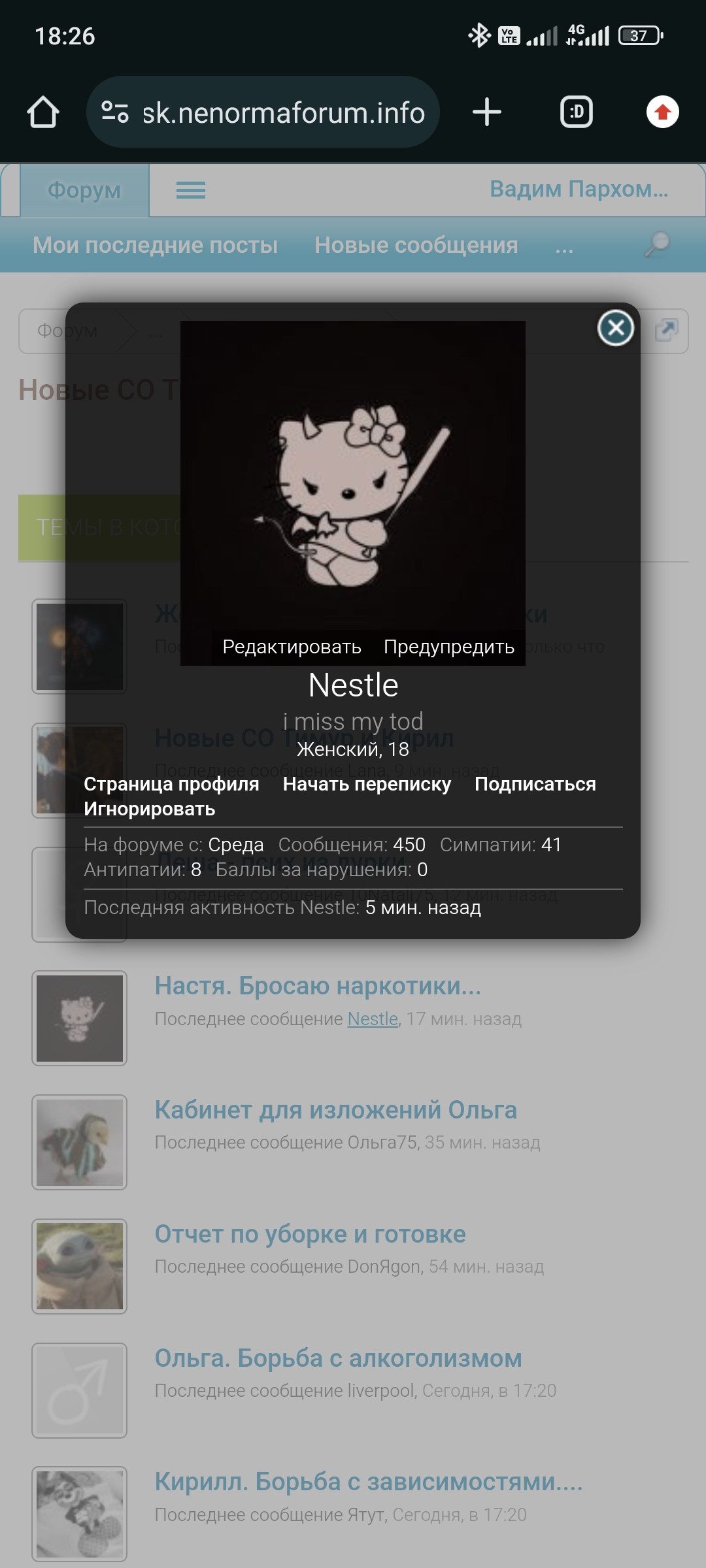Click Подписаться on Nestle profile

535,784
